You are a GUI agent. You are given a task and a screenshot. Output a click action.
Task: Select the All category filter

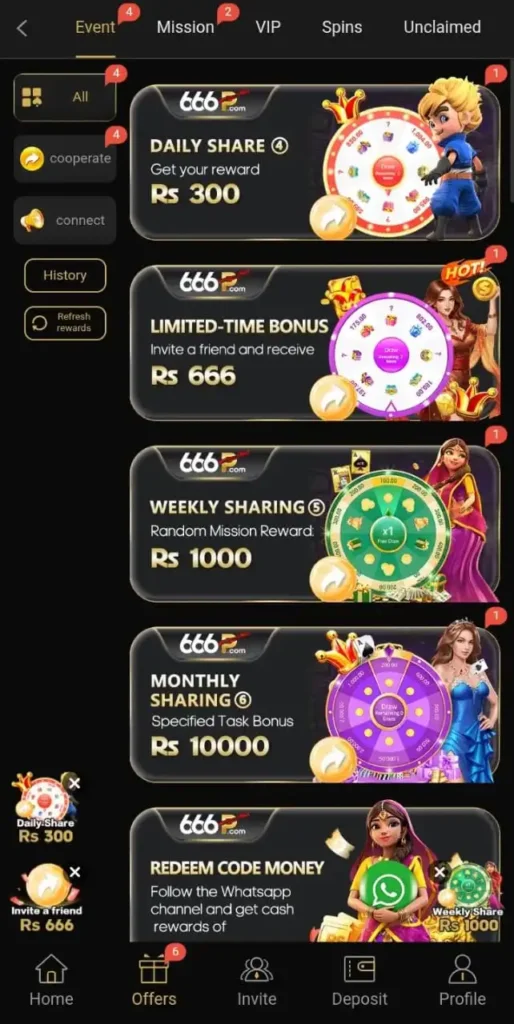coord(65,97)
